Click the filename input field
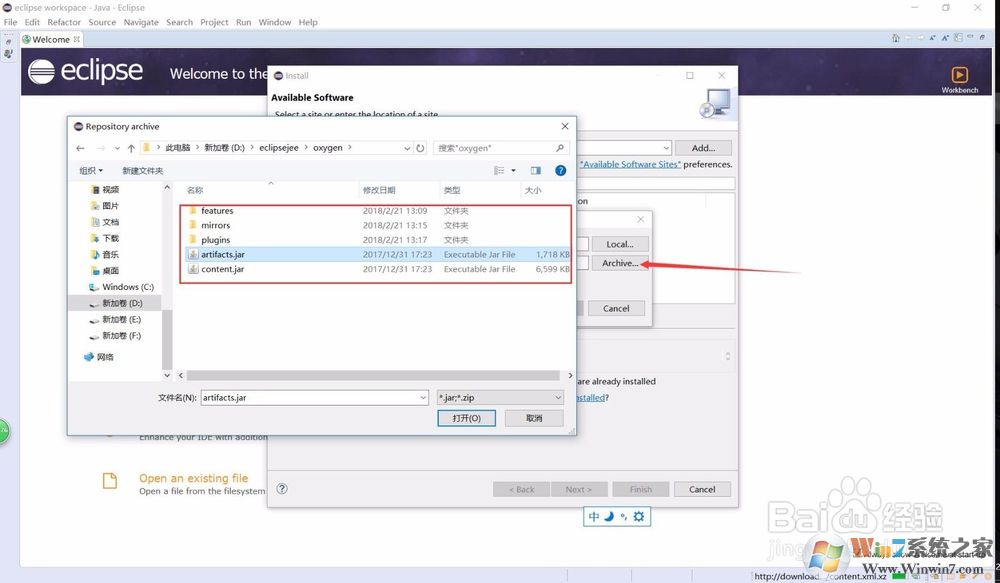Viewport: 1000px width, 583px height. point(309,397)
